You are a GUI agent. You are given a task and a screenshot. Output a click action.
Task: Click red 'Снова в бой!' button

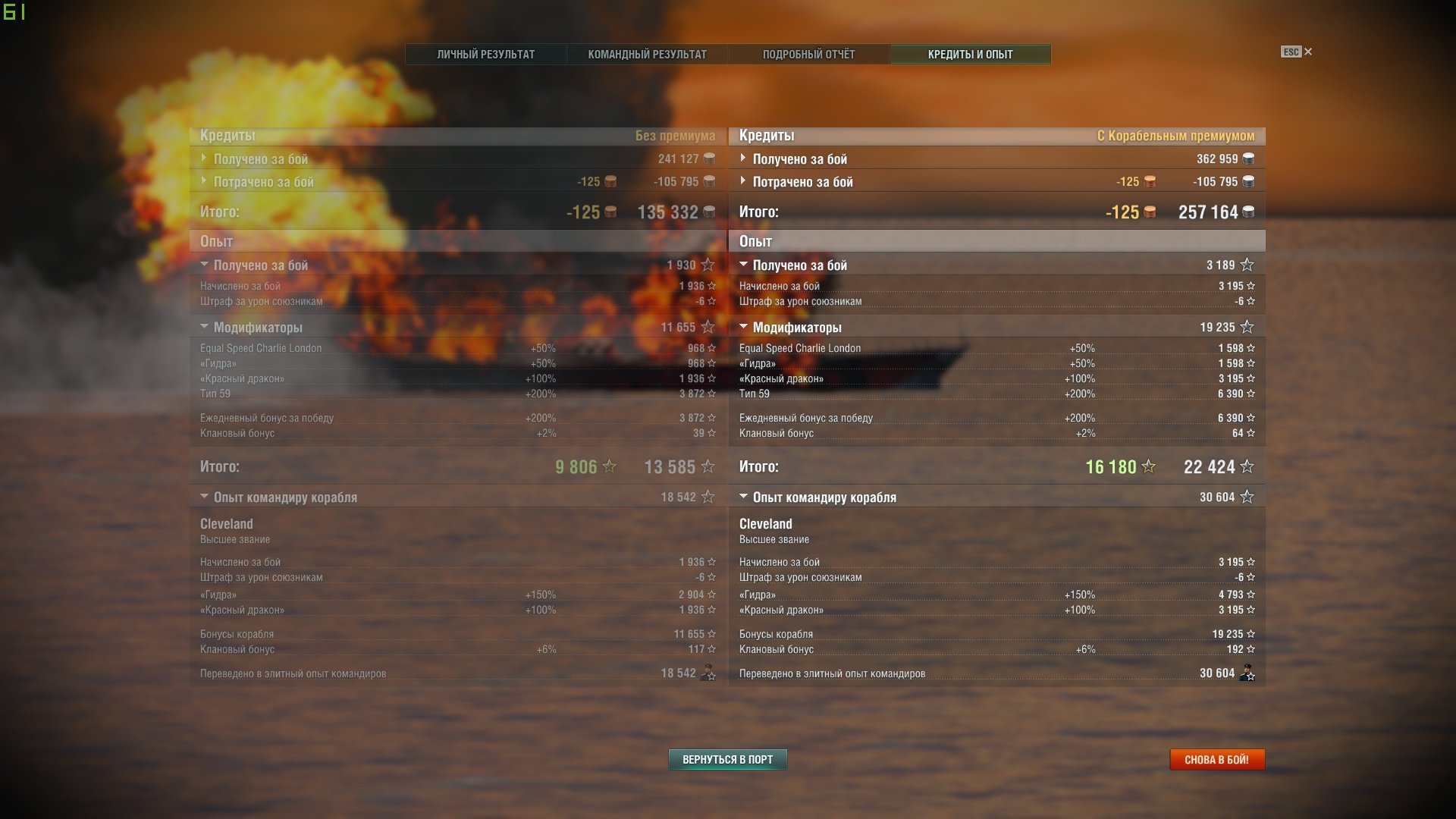[1217, 759]
